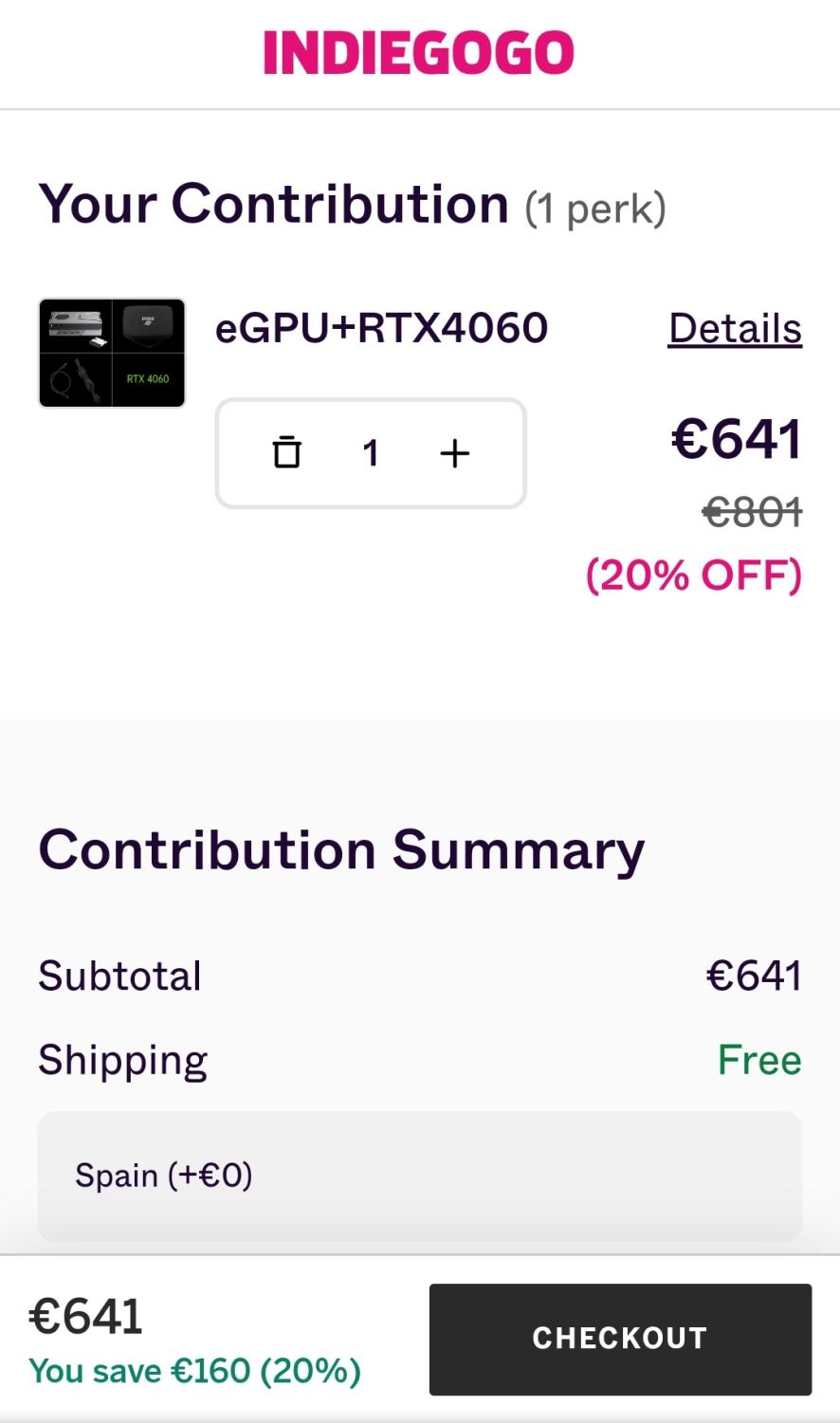This screenshot has width=840, height=1423.
Task: Click the Contribution Summary heading
Action: [341, 849]
